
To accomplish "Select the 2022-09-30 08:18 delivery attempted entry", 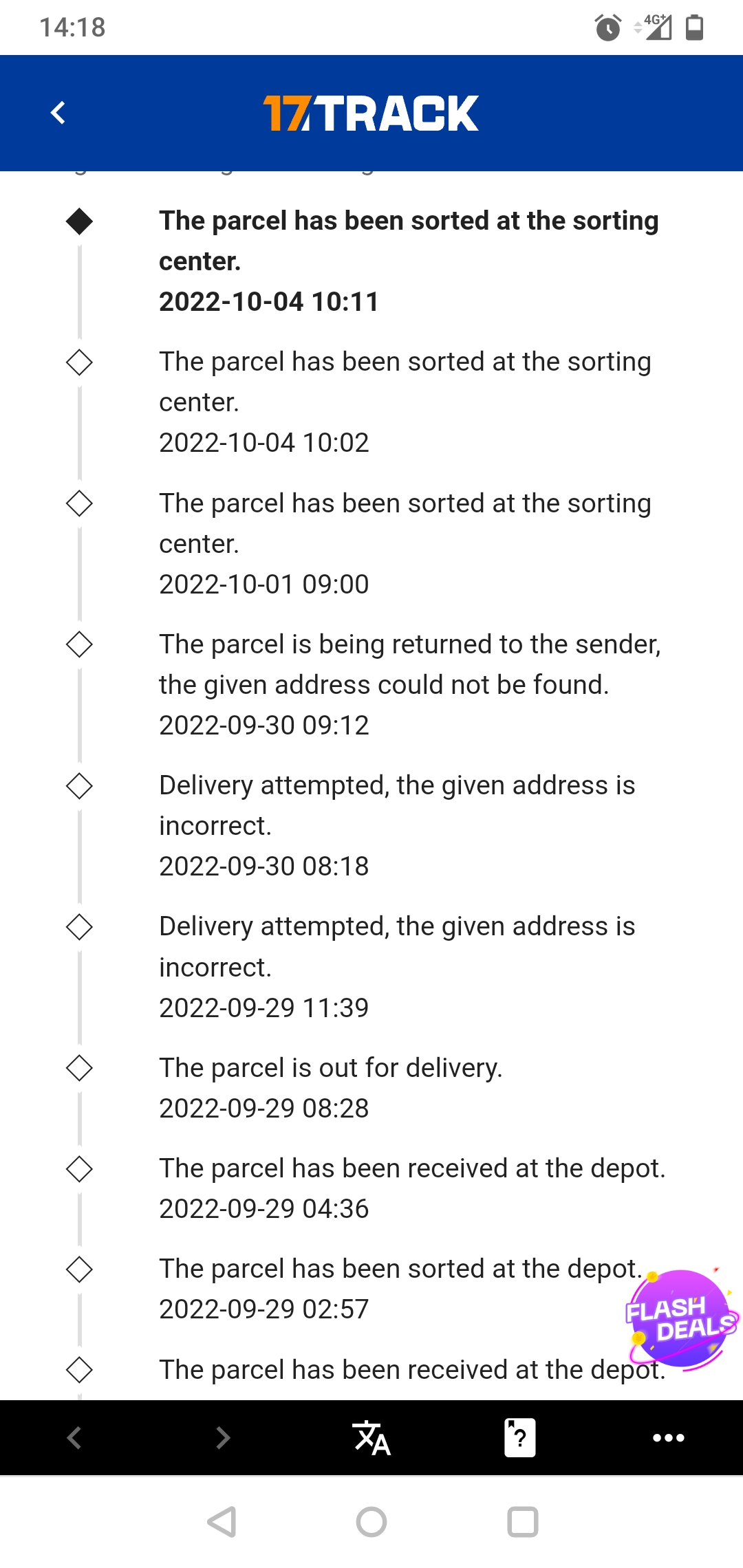I will pyautogui.click(x=397, y=825).
